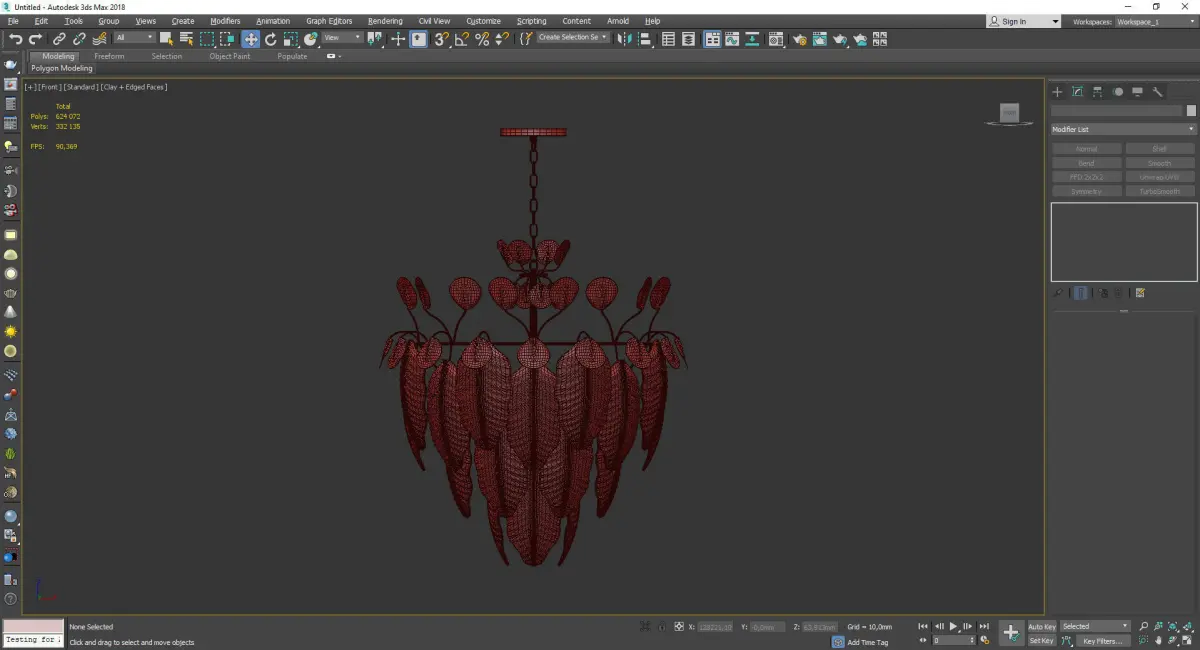The width and height of the screenshot is (1200, 650).
Task: Toggle the Ribbon display button
Action: point(711,39)
